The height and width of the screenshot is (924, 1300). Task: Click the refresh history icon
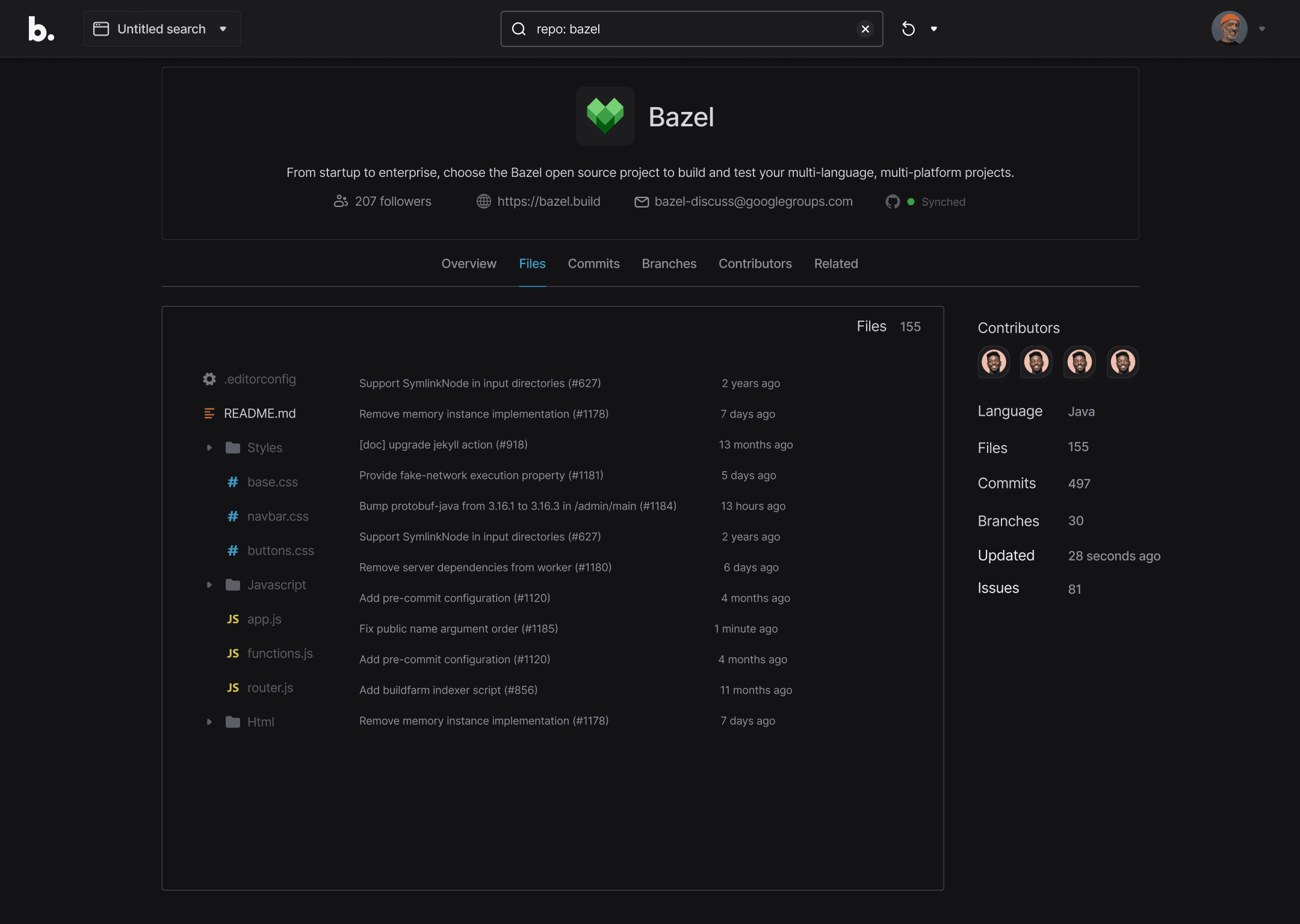[x=908, y=29]
